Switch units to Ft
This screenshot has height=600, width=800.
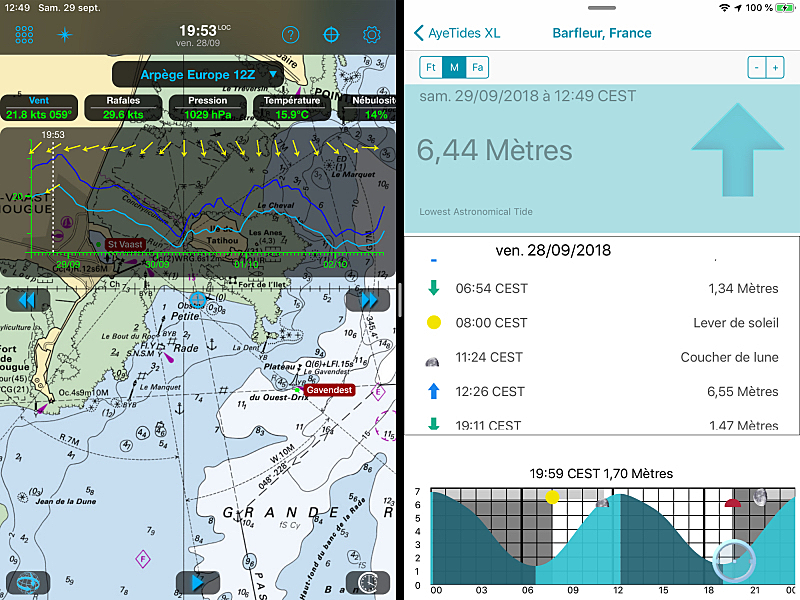point(431,67)
